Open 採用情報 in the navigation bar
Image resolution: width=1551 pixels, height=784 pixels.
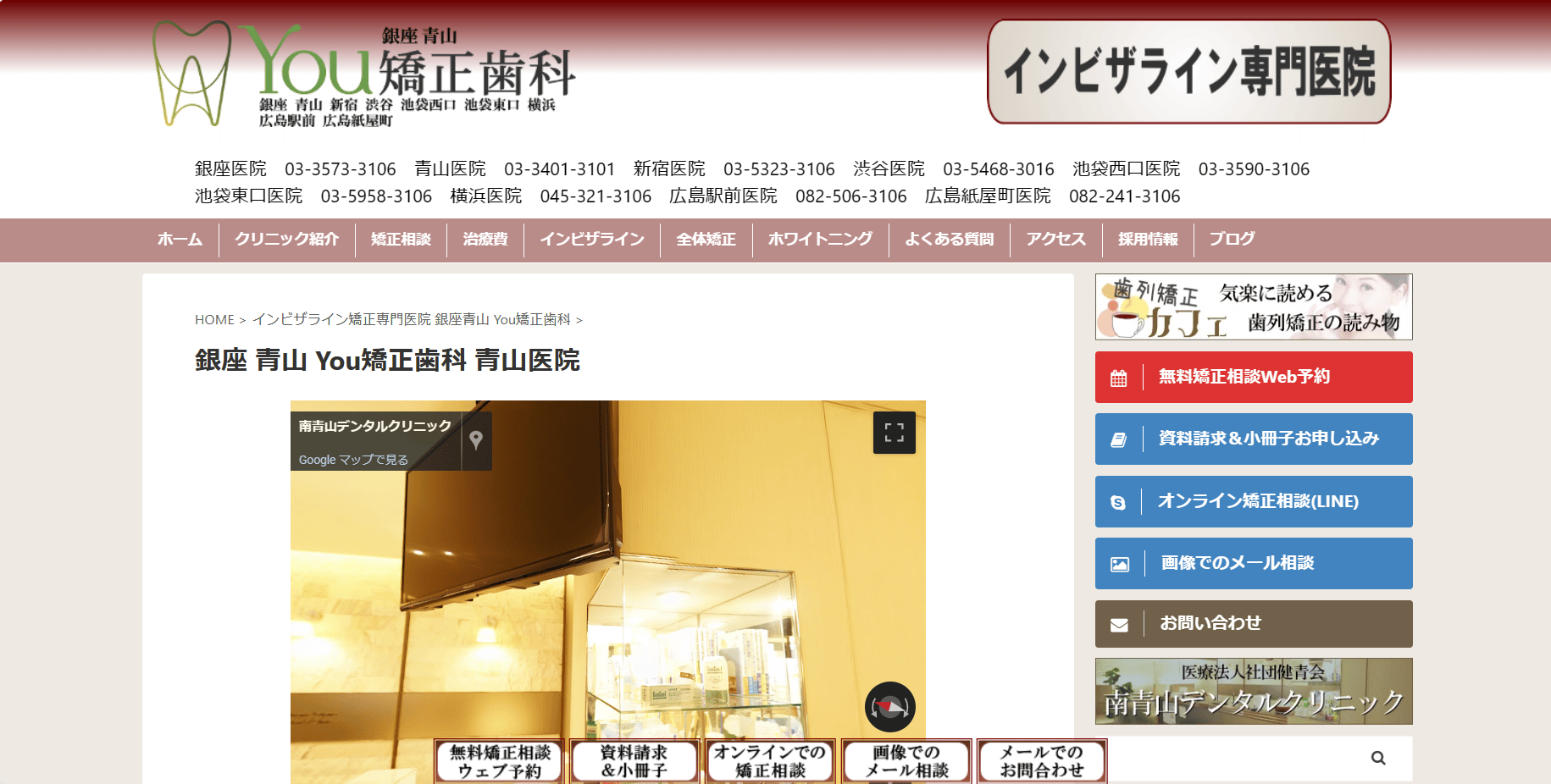(x=1148, y=240)
